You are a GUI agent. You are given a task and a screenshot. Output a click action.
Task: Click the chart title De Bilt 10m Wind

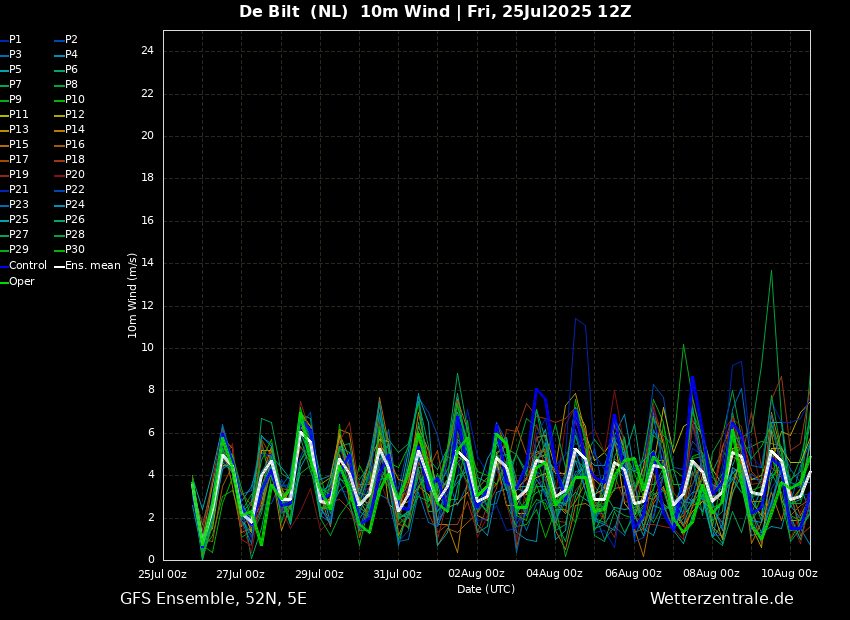tap(435, 12)
